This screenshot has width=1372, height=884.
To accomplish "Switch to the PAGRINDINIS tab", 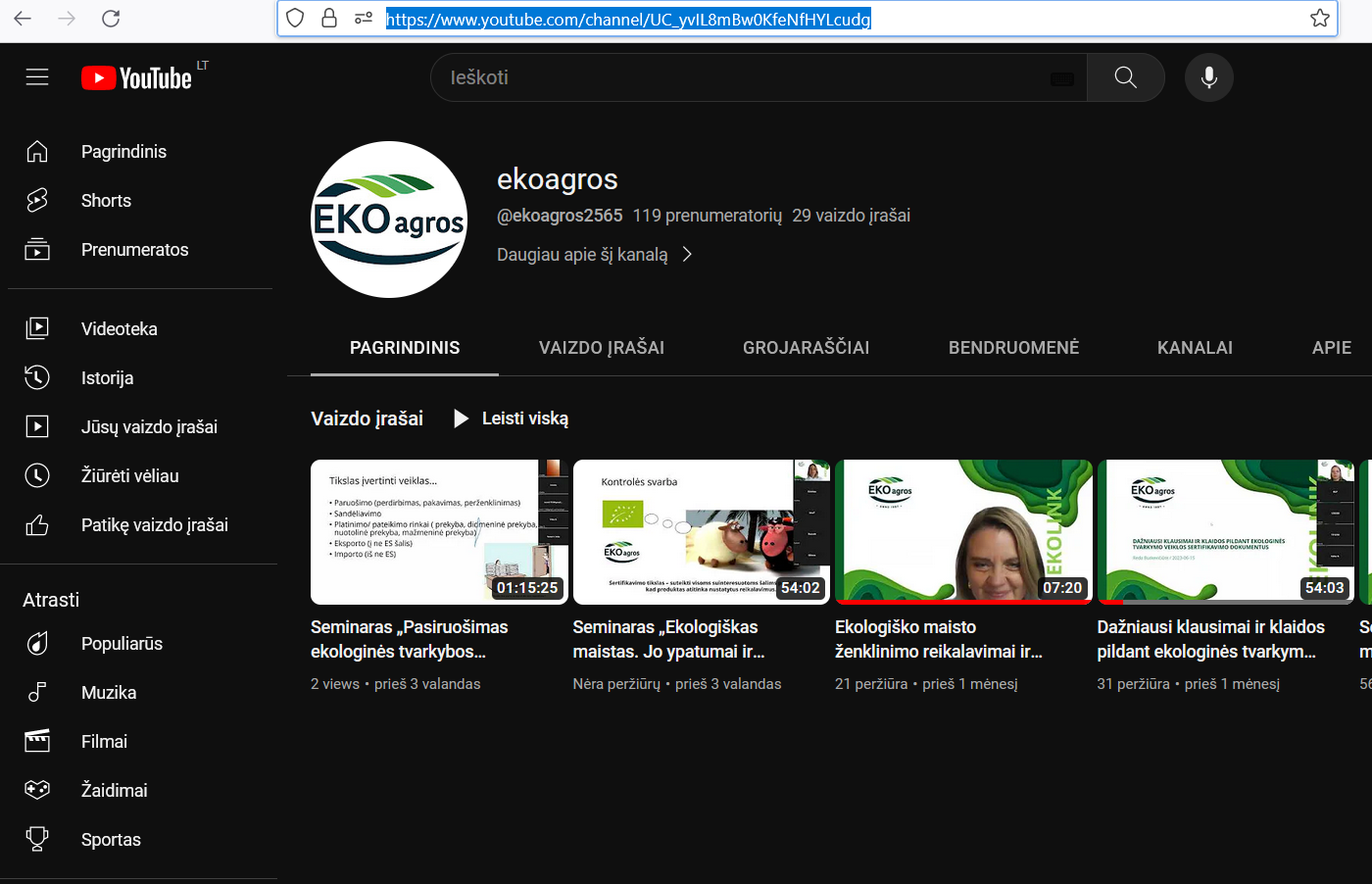I will (x=405, y=348).
